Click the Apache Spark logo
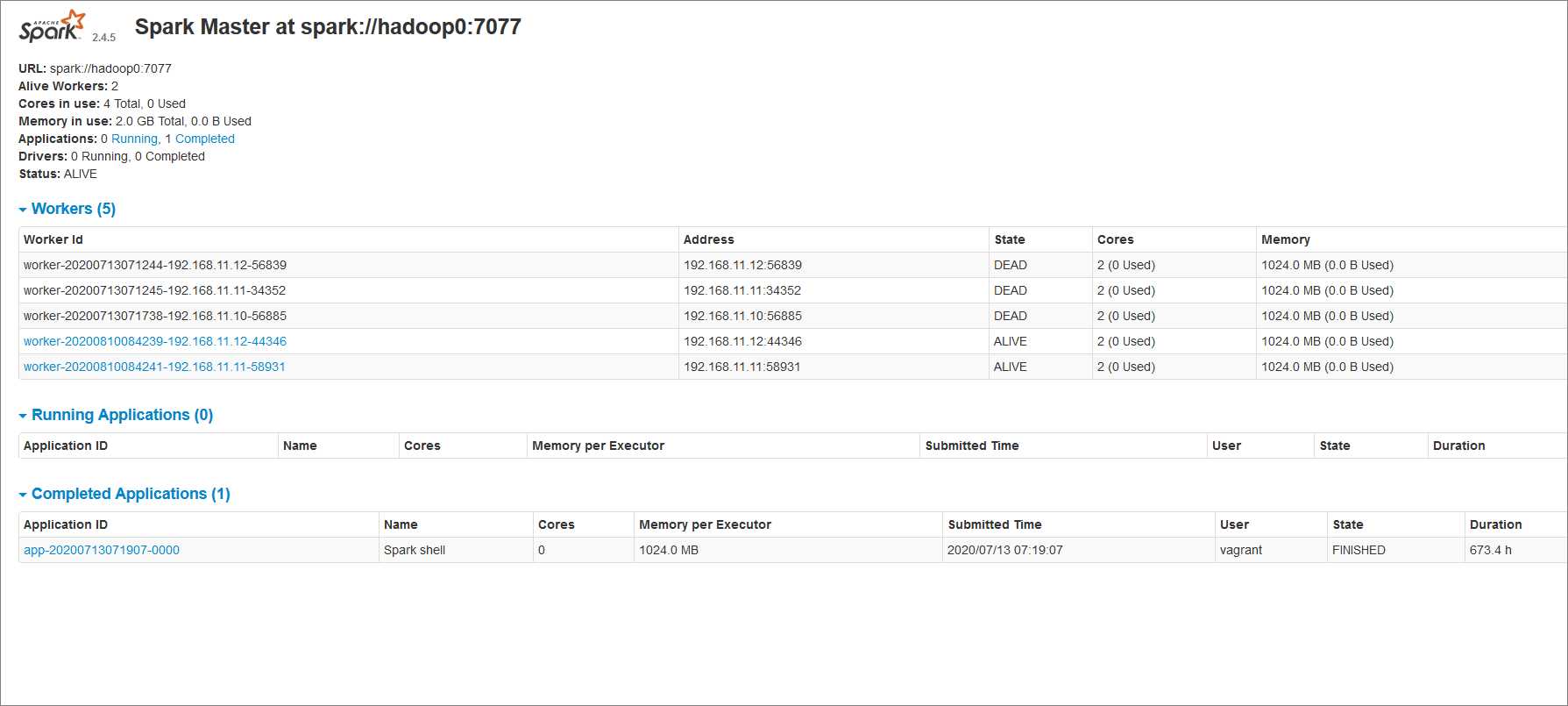 (x=53, y=26)
